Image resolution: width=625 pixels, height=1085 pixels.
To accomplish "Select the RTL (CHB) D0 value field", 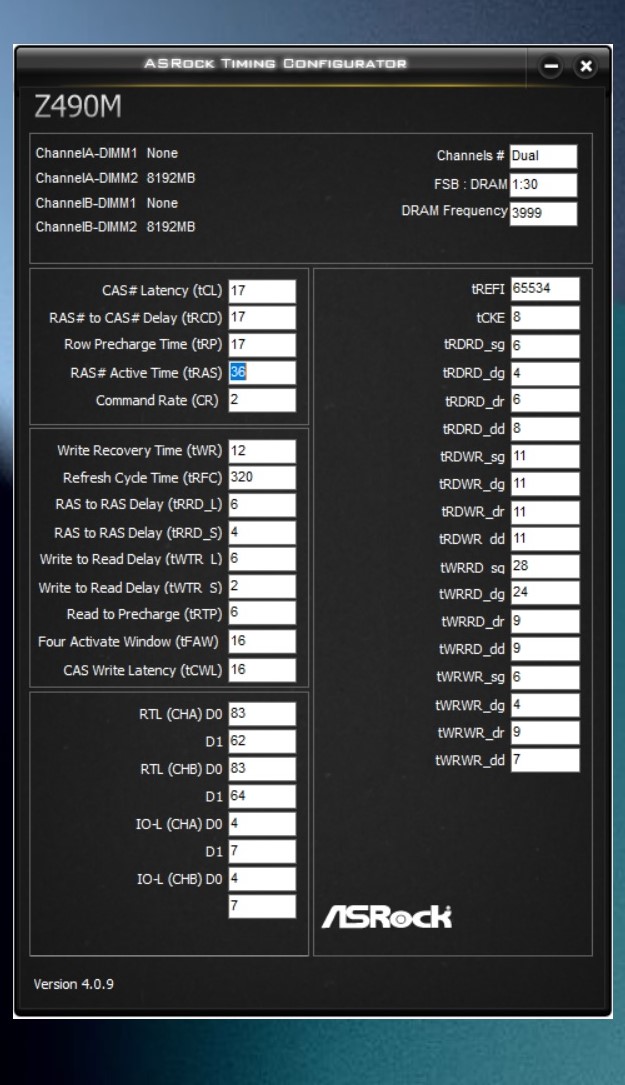I will point(262,769).
